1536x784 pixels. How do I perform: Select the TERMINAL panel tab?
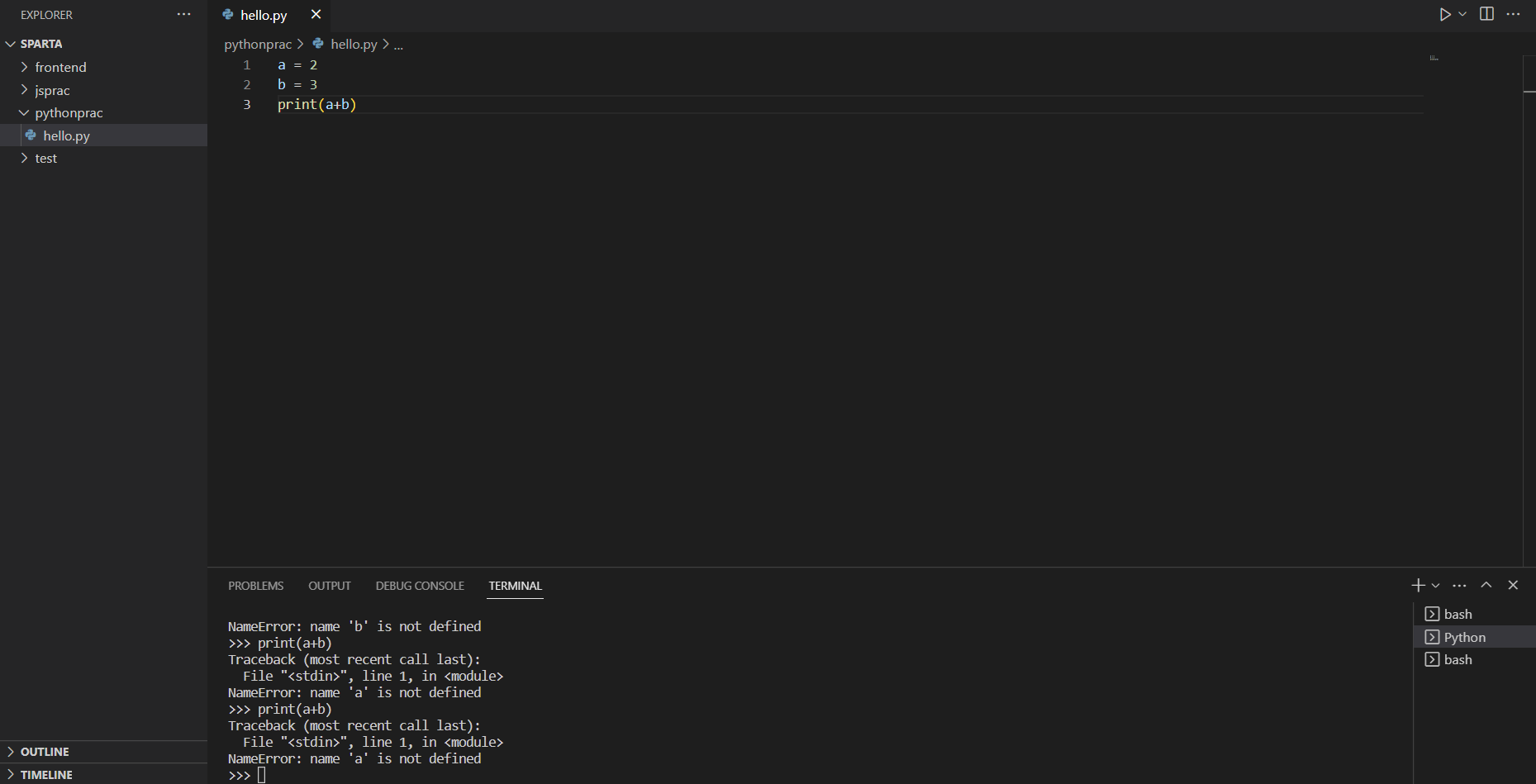(x=516, y=586)
